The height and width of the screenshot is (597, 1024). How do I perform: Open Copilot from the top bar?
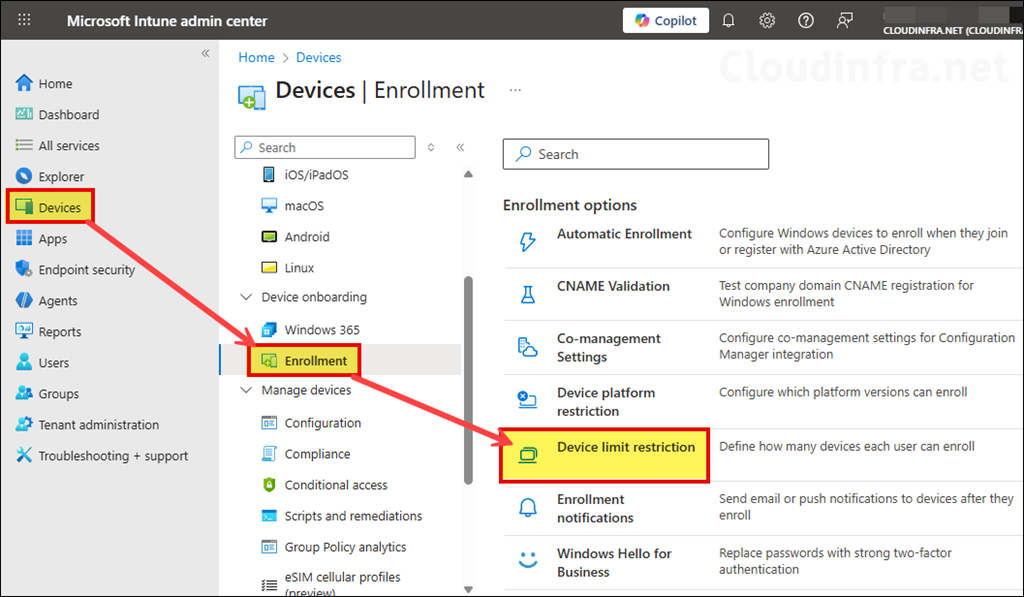pos(665,20)
